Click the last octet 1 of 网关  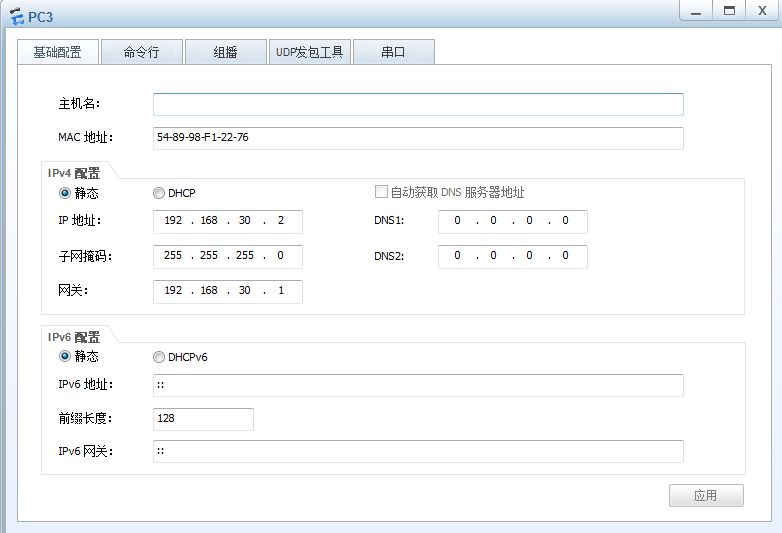[281, 290]
